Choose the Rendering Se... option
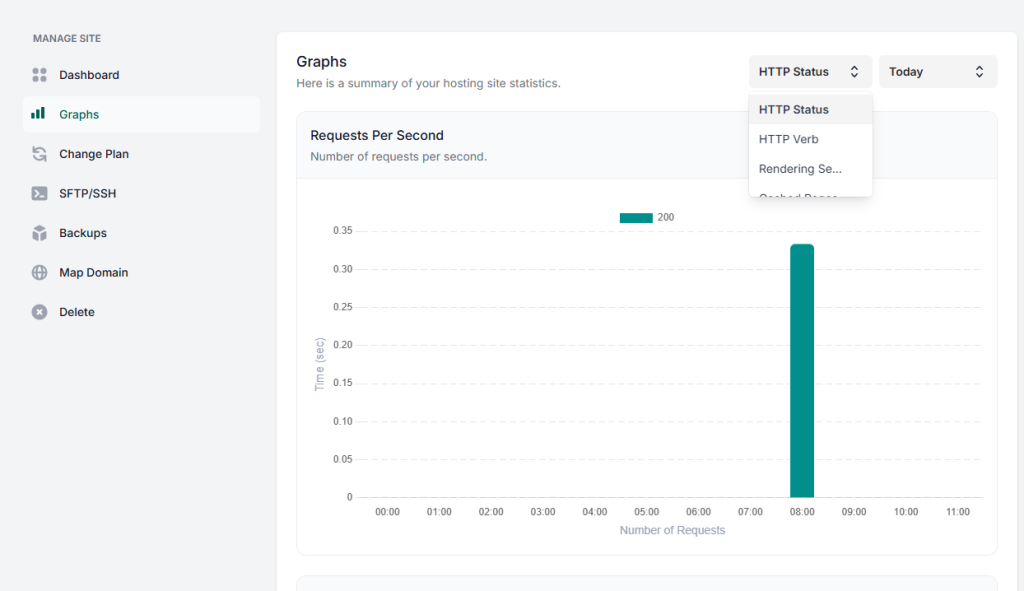This screenshot has width=1024, height=591. pos(810,168)
